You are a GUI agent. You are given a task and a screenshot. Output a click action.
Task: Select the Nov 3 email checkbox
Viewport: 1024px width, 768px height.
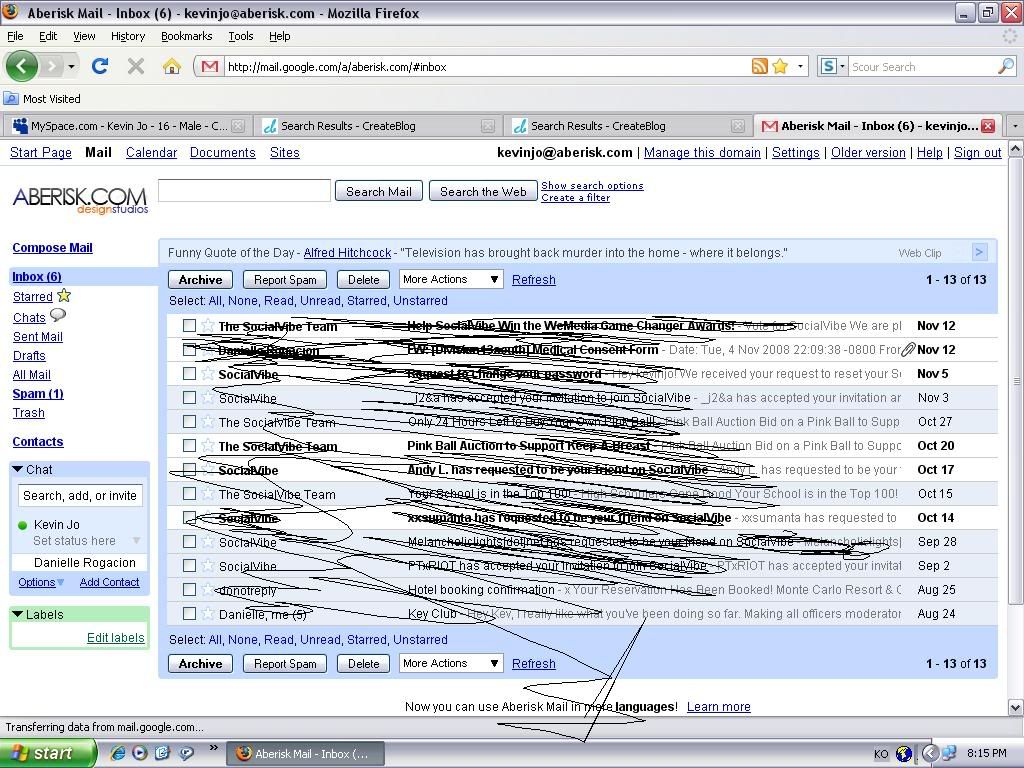pyautogui.click(x=189, y=397)
